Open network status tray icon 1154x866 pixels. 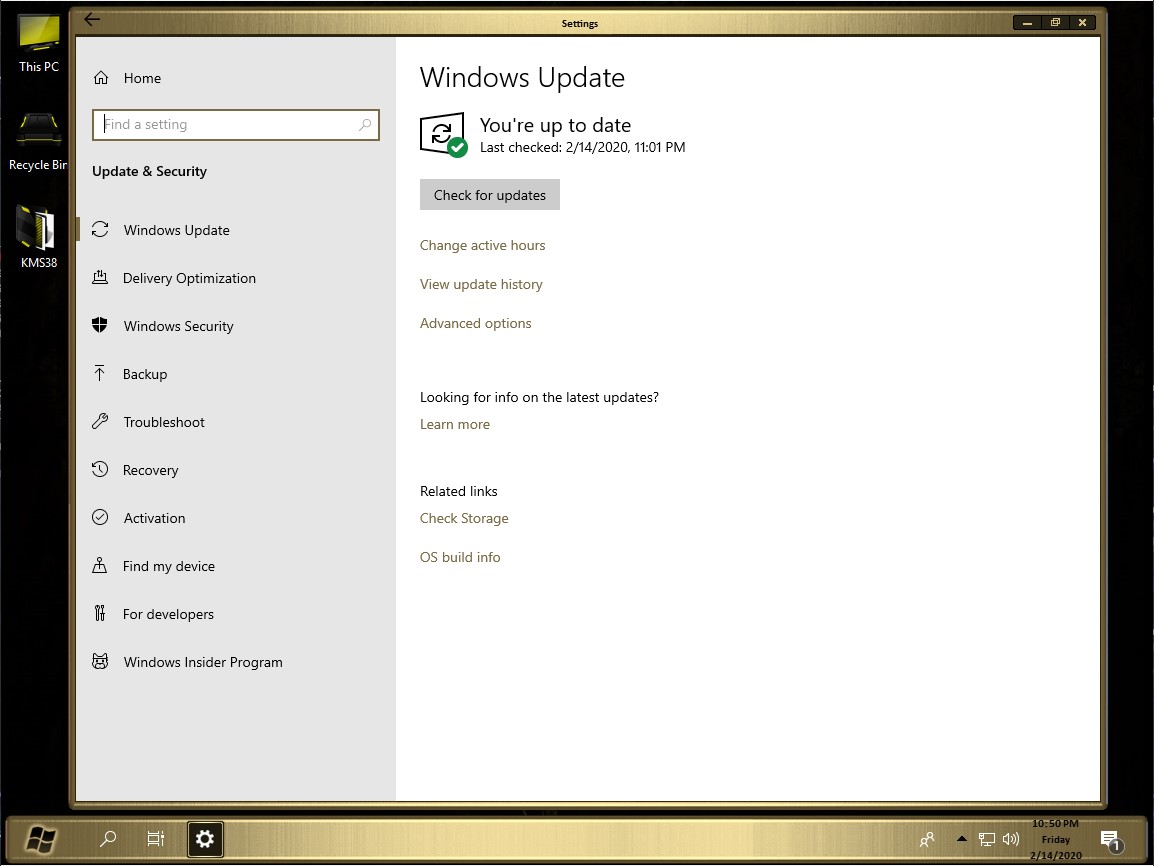(x=986, y=839)
